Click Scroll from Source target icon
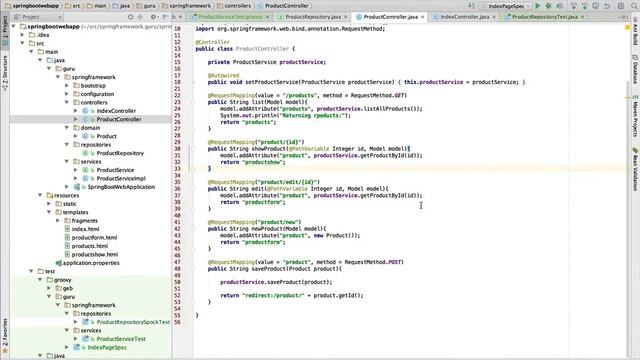The height and width of the screenshot is (360, 640). click(x=130, y=17)
